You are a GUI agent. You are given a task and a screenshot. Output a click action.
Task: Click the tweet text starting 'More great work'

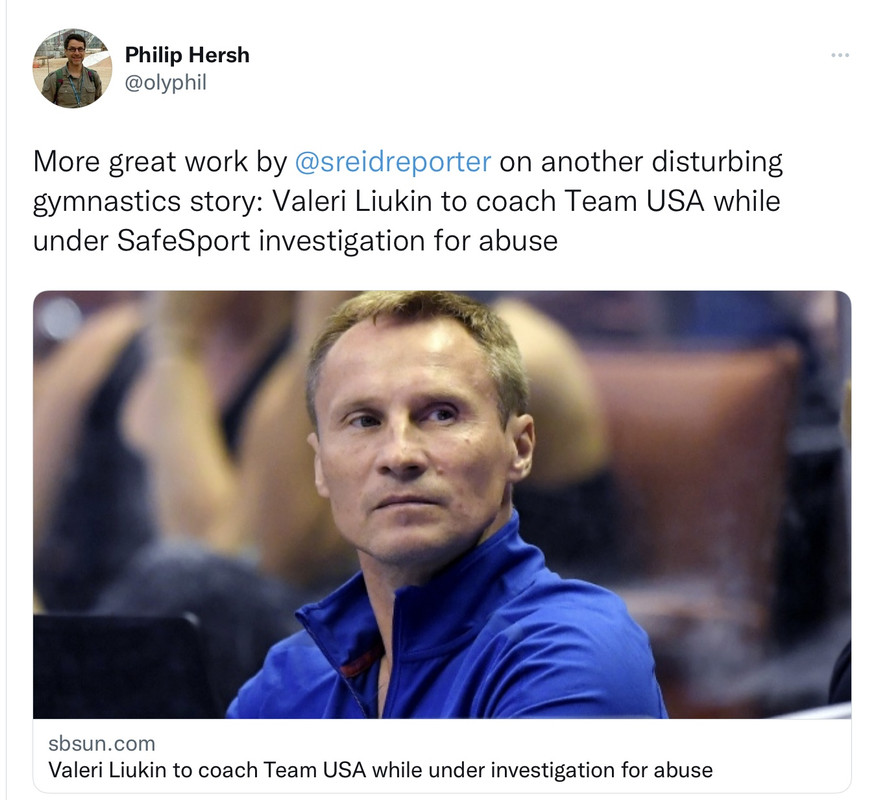[x=407, y=201]
